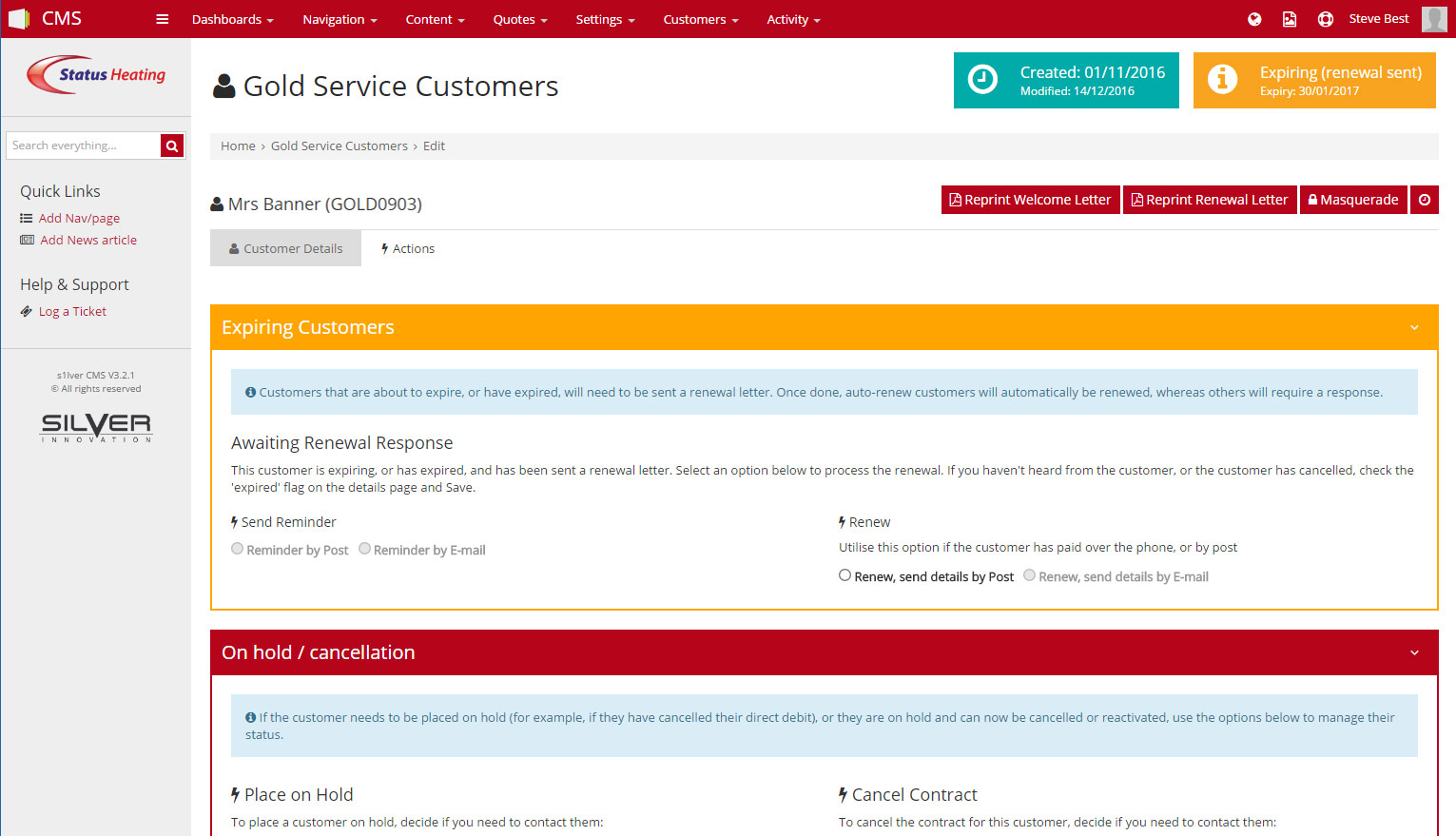Click the Place on Hold heading
Image resolution: width=1456 pixels, height=836 pixels.
(x=299, y=795)
